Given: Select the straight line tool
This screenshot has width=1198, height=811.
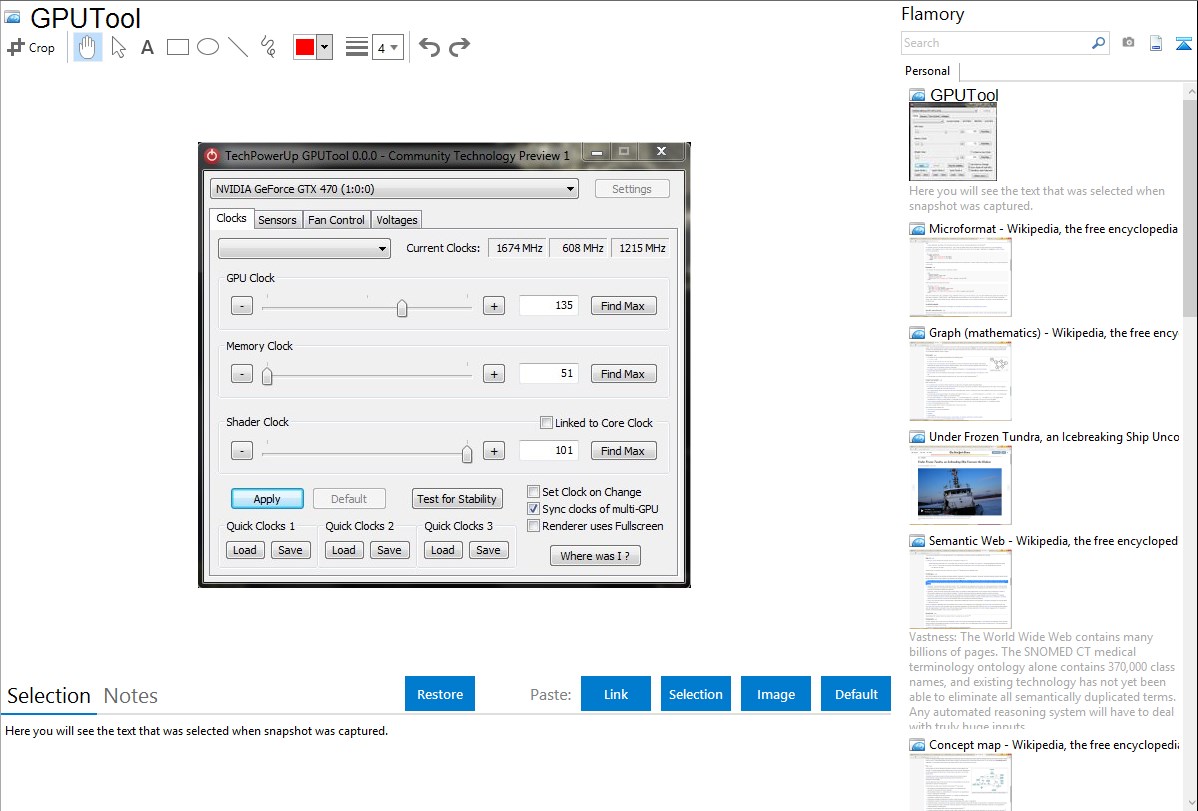Looking at the screenshot, I should click(237, 47).
